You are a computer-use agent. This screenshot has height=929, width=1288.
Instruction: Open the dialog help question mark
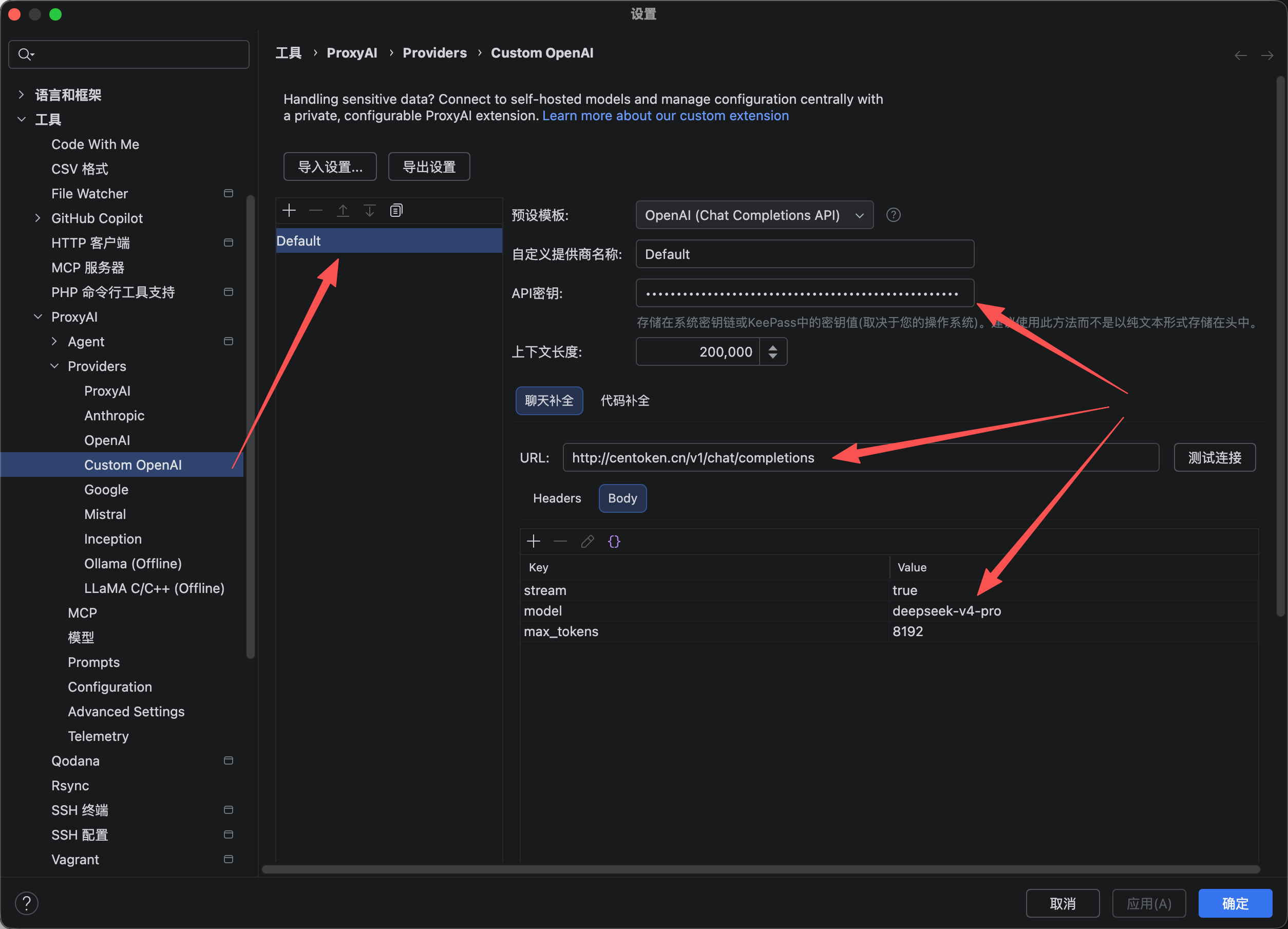[x=27, y=903]
